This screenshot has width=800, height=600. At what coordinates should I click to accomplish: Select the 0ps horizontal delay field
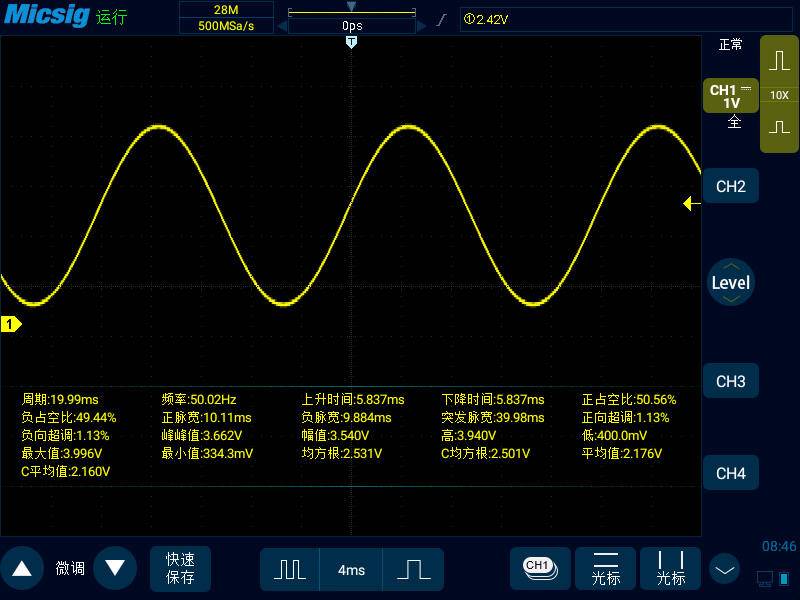pos(352,26)
